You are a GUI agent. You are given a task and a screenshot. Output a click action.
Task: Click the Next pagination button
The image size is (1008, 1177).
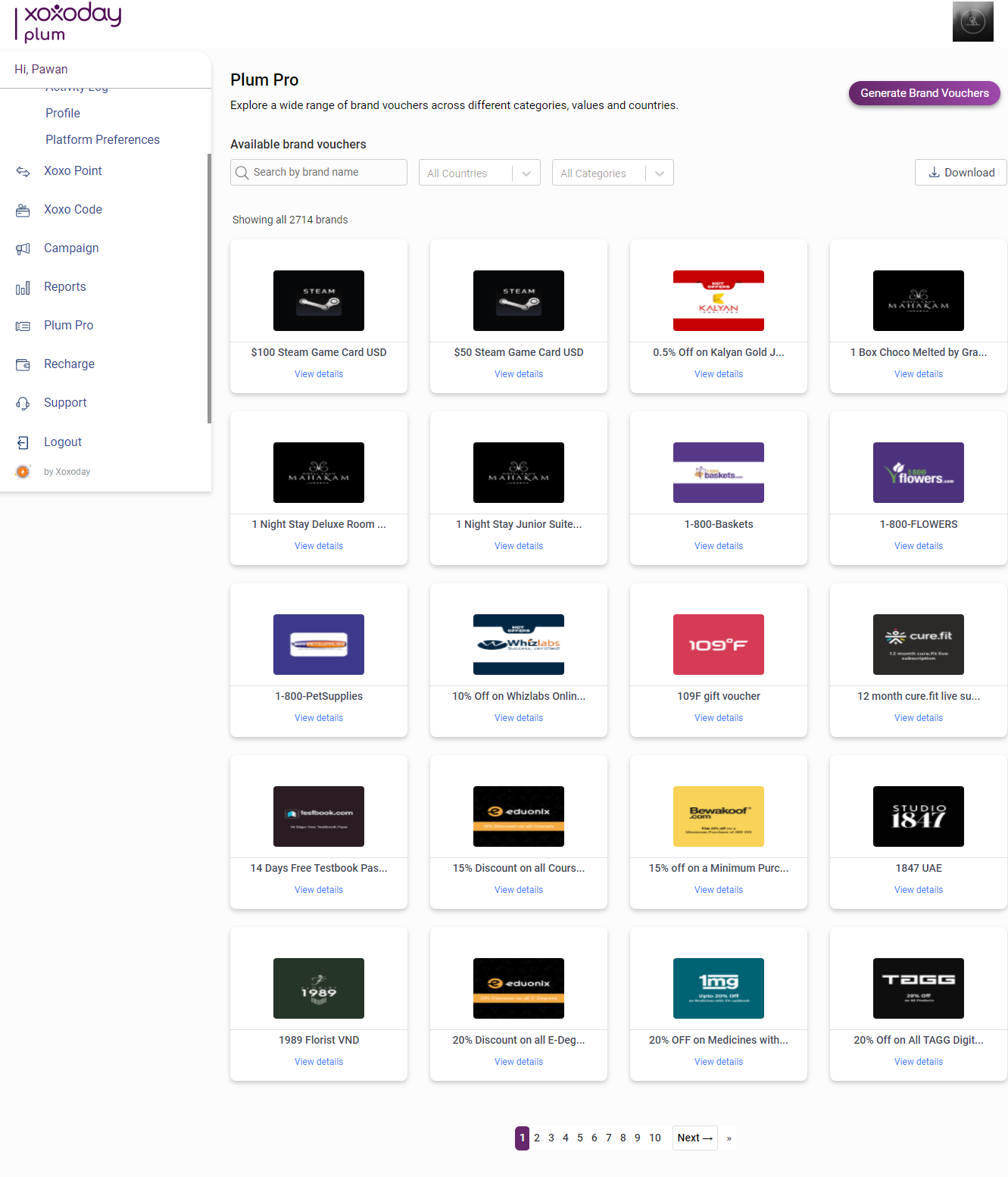tap(694, 1138)
